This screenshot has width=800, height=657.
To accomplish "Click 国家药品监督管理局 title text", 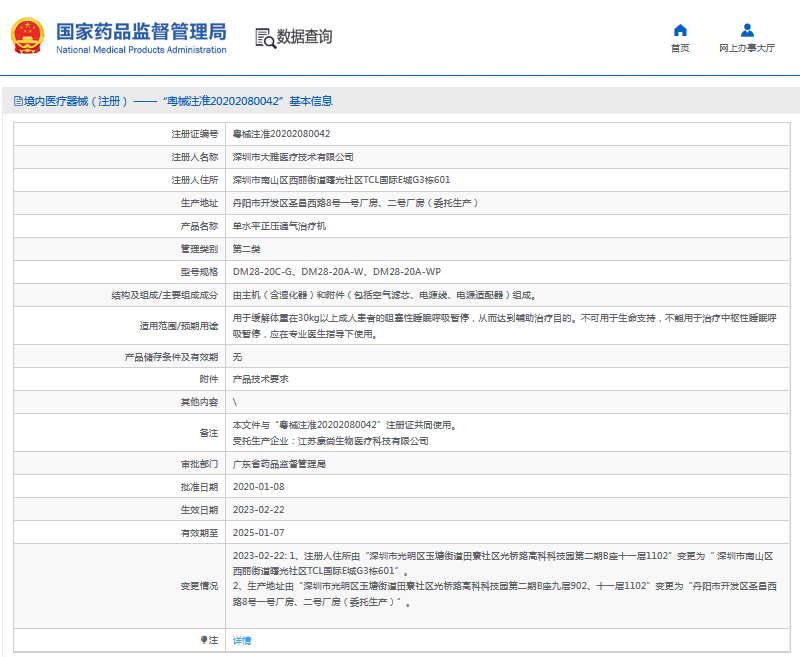I will coord(141,32).
